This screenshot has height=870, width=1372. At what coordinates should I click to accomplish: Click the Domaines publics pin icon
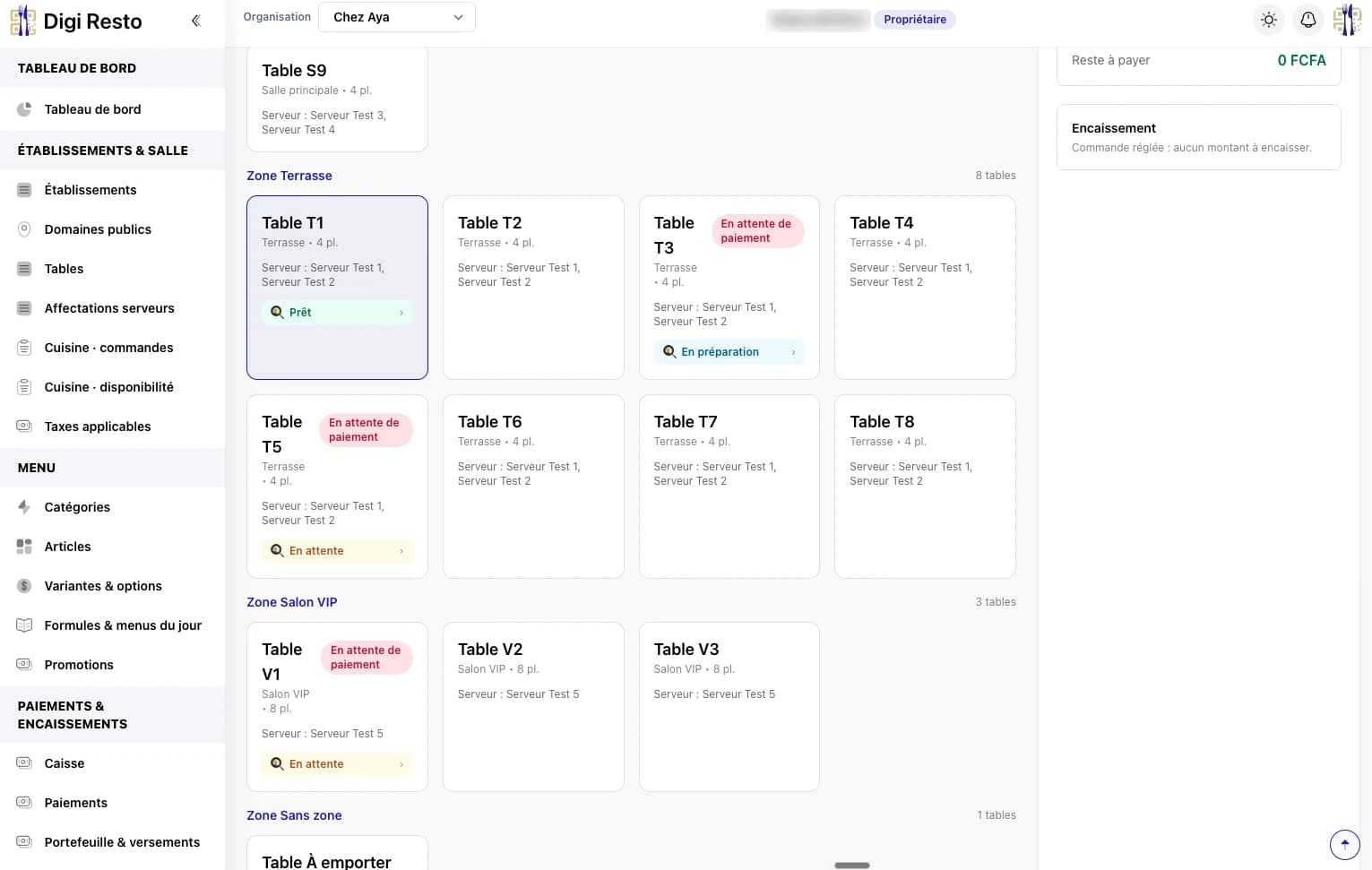(24, 229)
